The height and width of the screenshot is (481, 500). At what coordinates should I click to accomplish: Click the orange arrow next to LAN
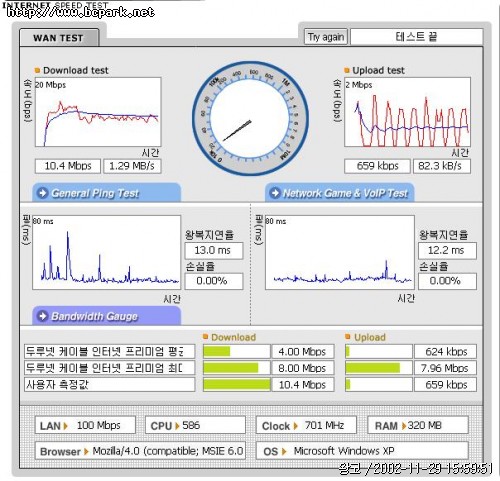point(66,426)
